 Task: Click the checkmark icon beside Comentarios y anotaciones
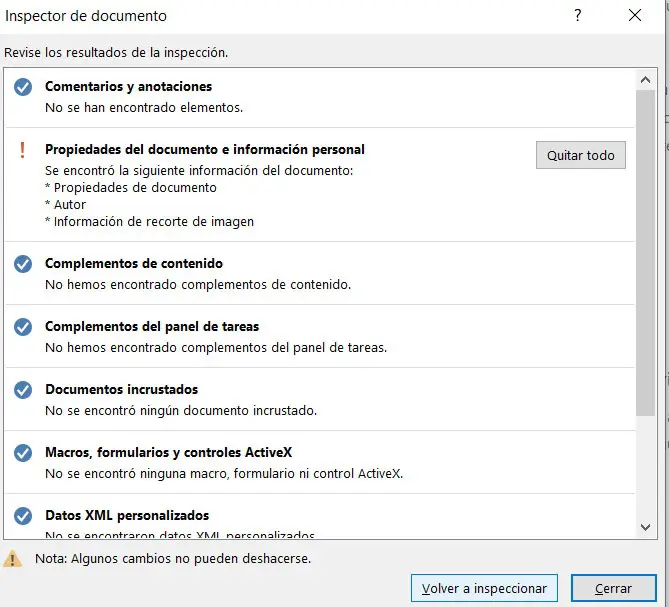pos(23,88)
